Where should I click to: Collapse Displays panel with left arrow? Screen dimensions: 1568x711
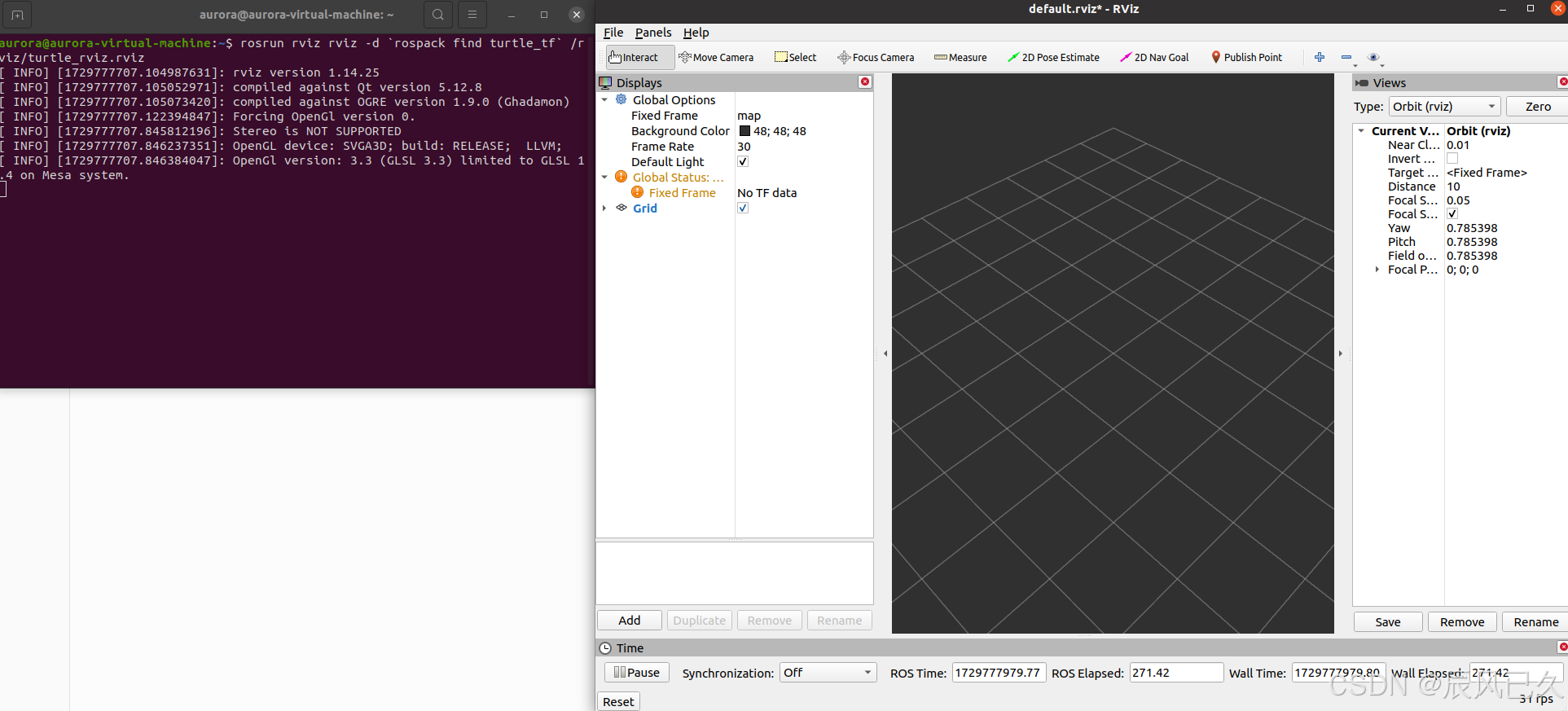pos(885,353)
